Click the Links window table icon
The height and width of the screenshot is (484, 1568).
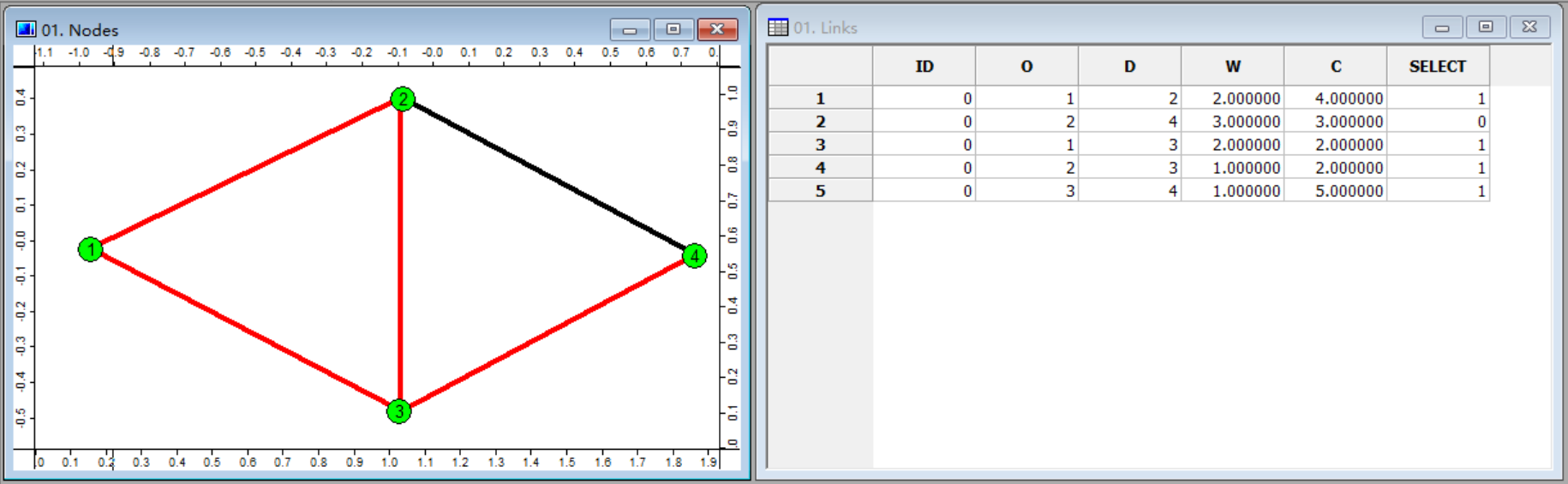pos(778,27)
